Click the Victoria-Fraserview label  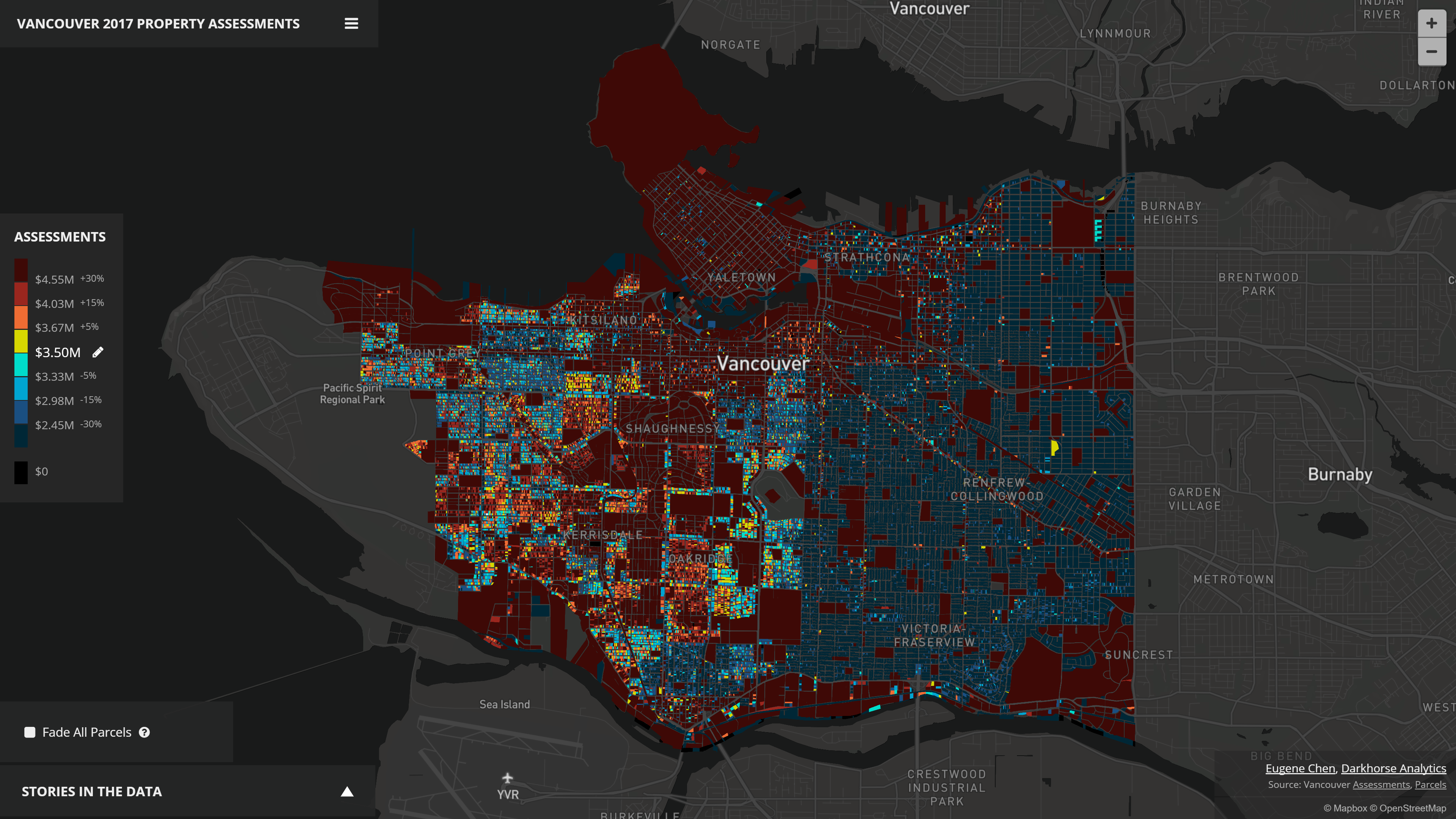coord(934,636)
